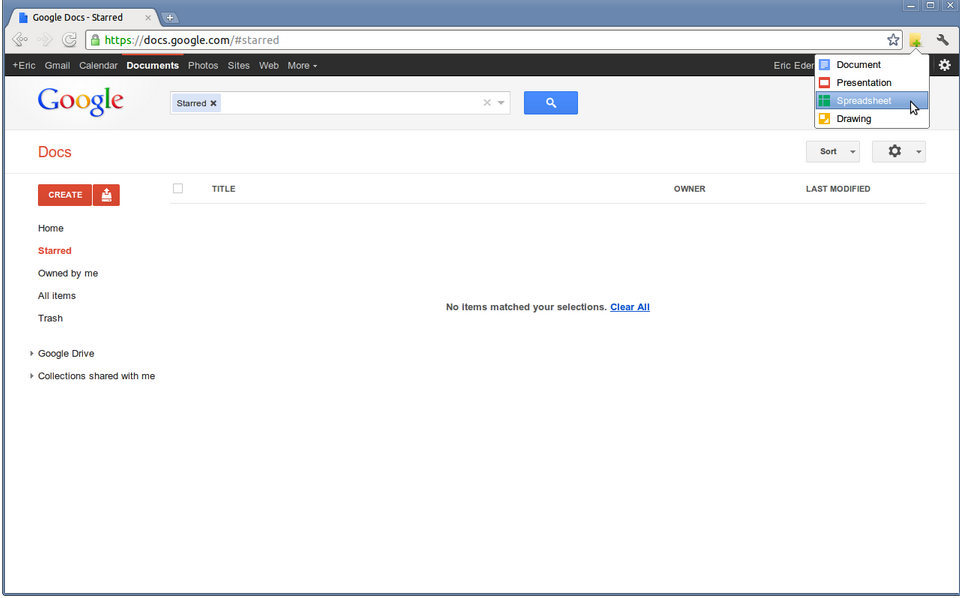The width and height of the screenshot is (960, 598).
Task: Clear the search box with the gray X
Action: click(487, 103)
